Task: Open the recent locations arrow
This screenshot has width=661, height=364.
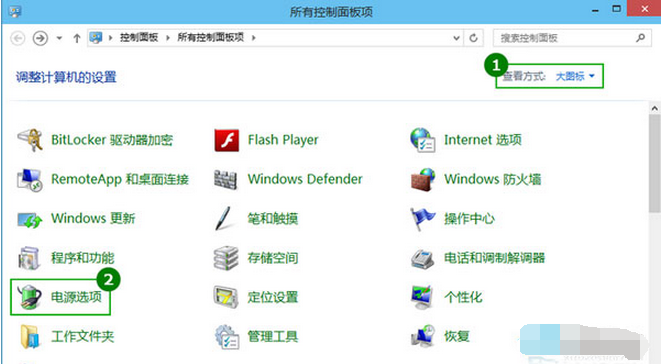Action: click(x=59, y=38)
